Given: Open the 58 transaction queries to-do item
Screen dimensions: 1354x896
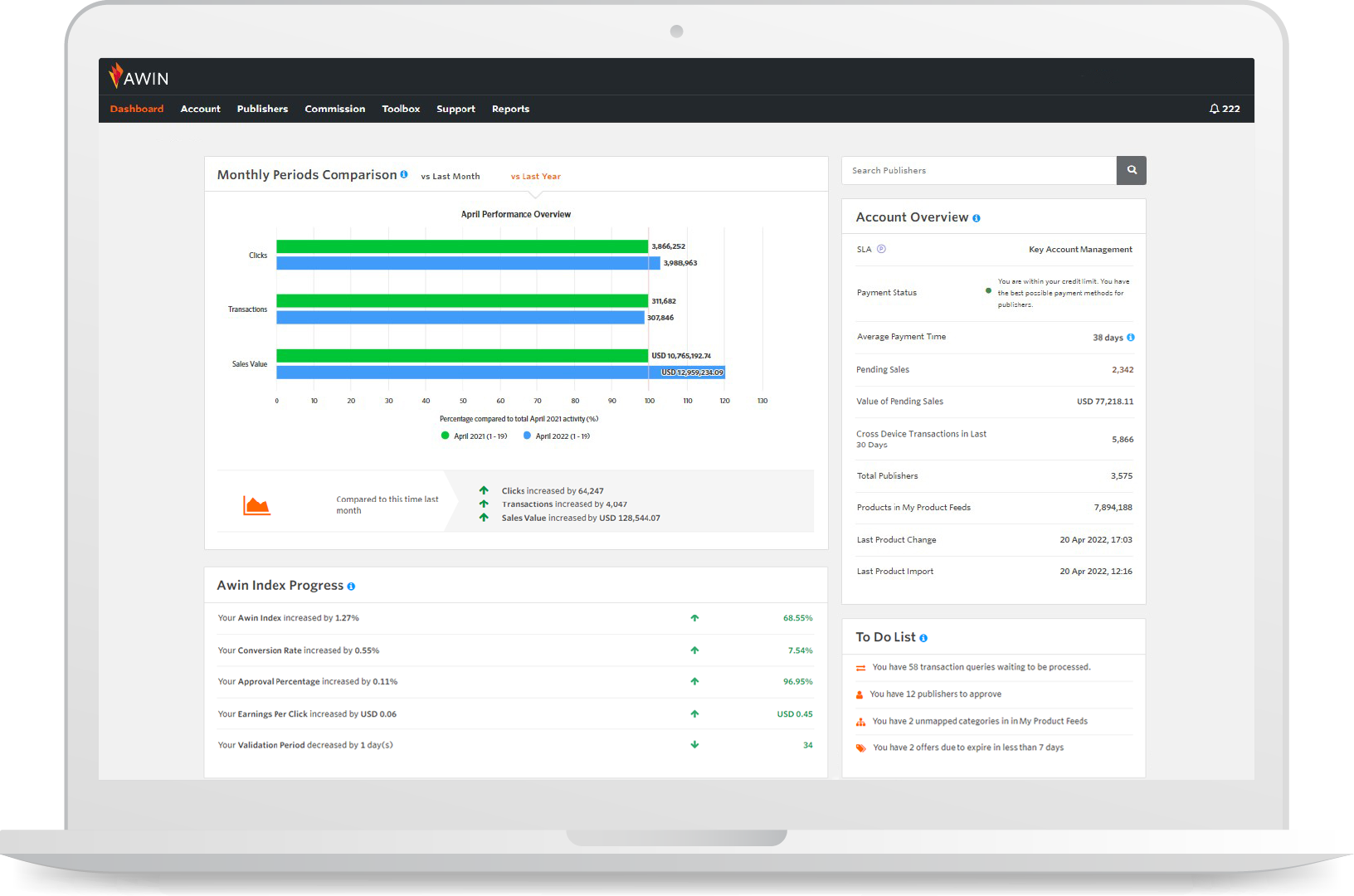Looking at the screenshot, I should [x=981, y=667].
